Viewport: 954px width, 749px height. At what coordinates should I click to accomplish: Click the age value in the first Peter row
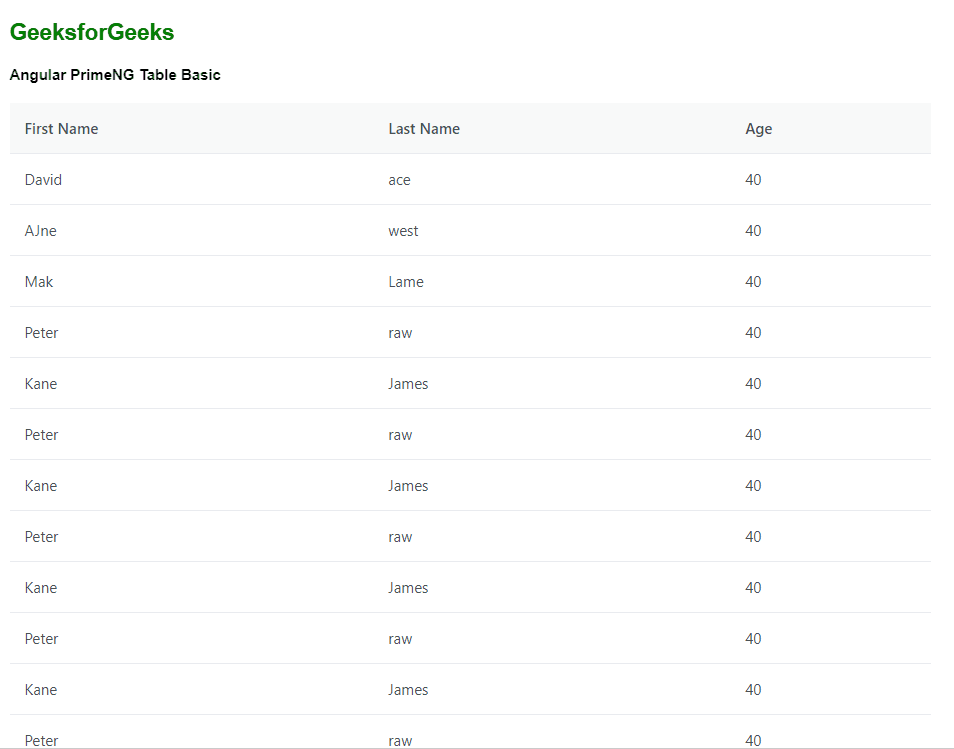click(x=753, y=333)
